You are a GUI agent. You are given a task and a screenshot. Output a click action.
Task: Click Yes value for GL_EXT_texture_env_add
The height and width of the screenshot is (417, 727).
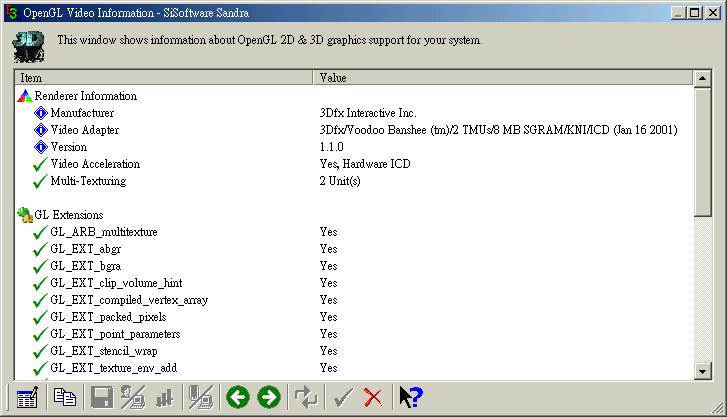click(x=328, y=368)
